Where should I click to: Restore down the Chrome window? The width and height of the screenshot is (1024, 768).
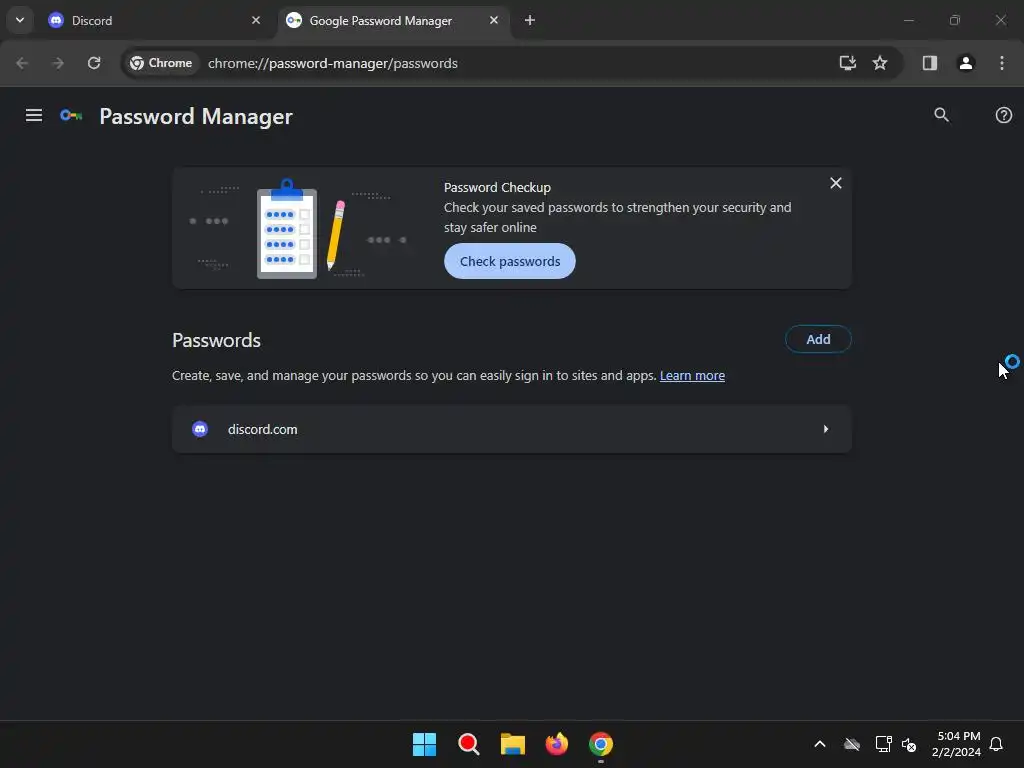click(x=955, y=20)
